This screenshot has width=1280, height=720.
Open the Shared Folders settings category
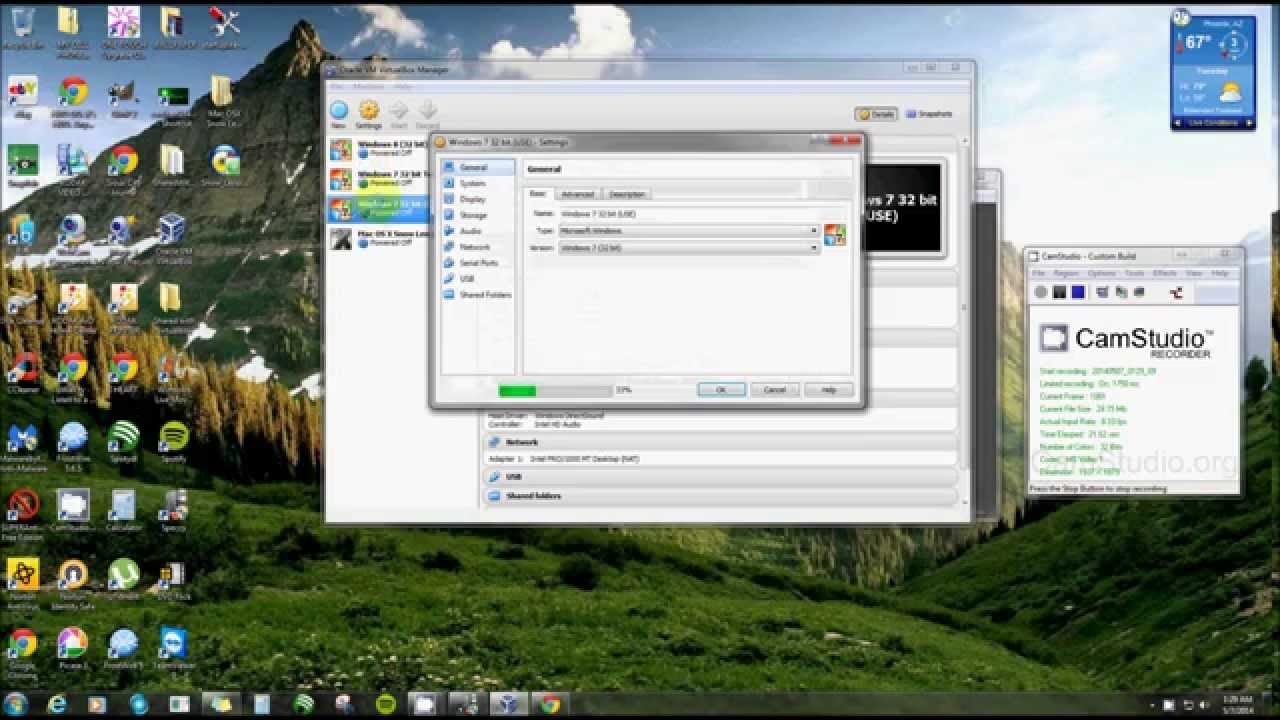tap(478, 295)
